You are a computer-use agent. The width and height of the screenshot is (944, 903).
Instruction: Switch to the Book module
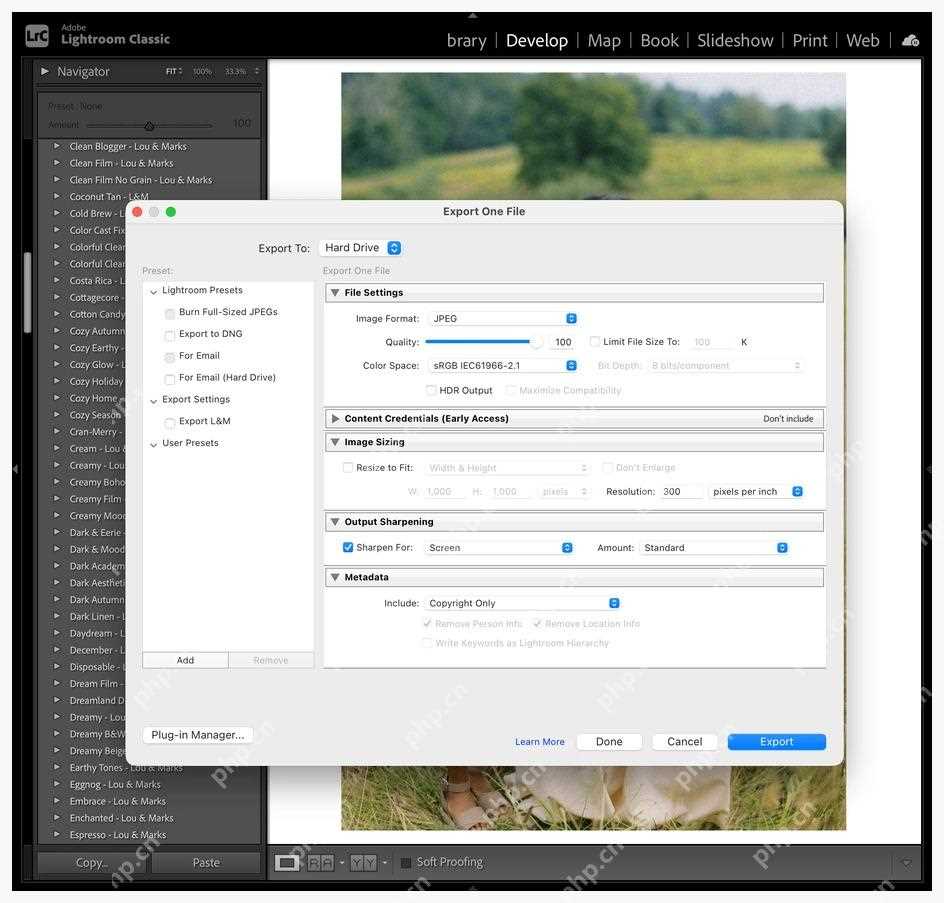(659, 40)
